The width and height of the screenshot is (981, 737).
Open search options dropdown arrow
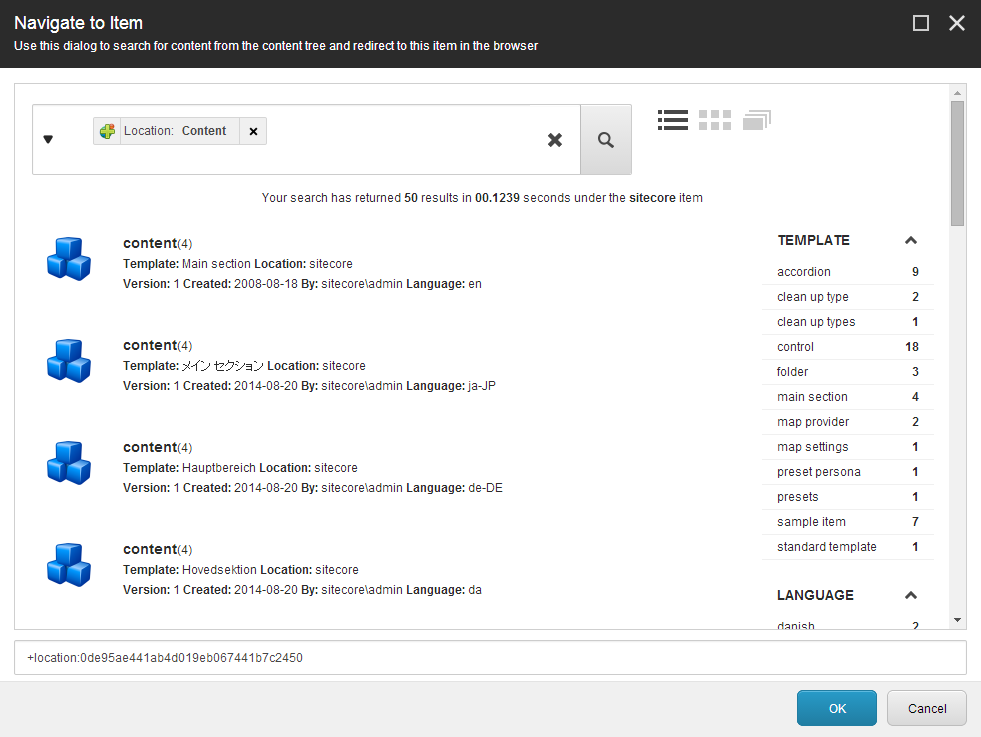coord(48,140)
